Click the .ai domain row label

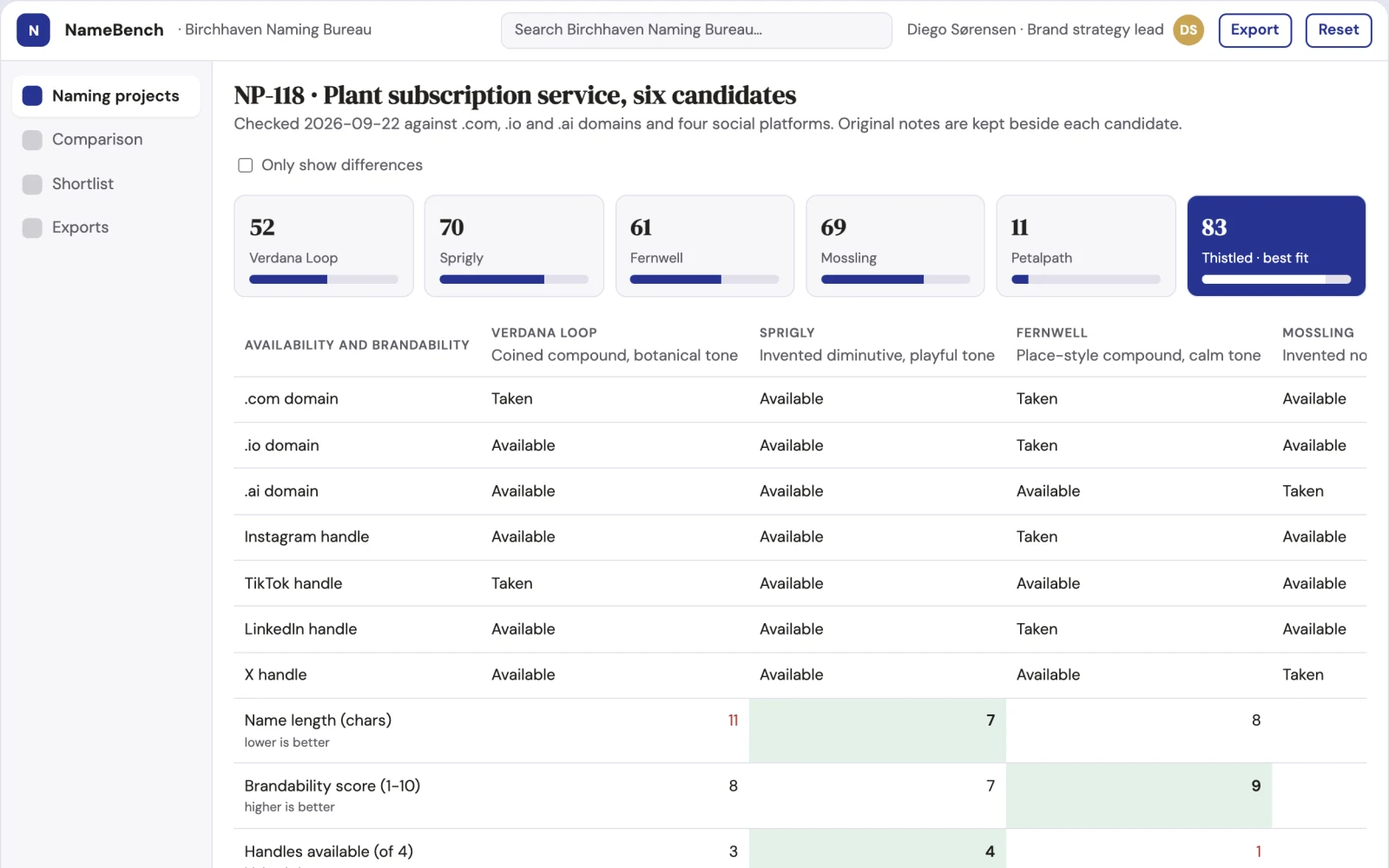281,491
